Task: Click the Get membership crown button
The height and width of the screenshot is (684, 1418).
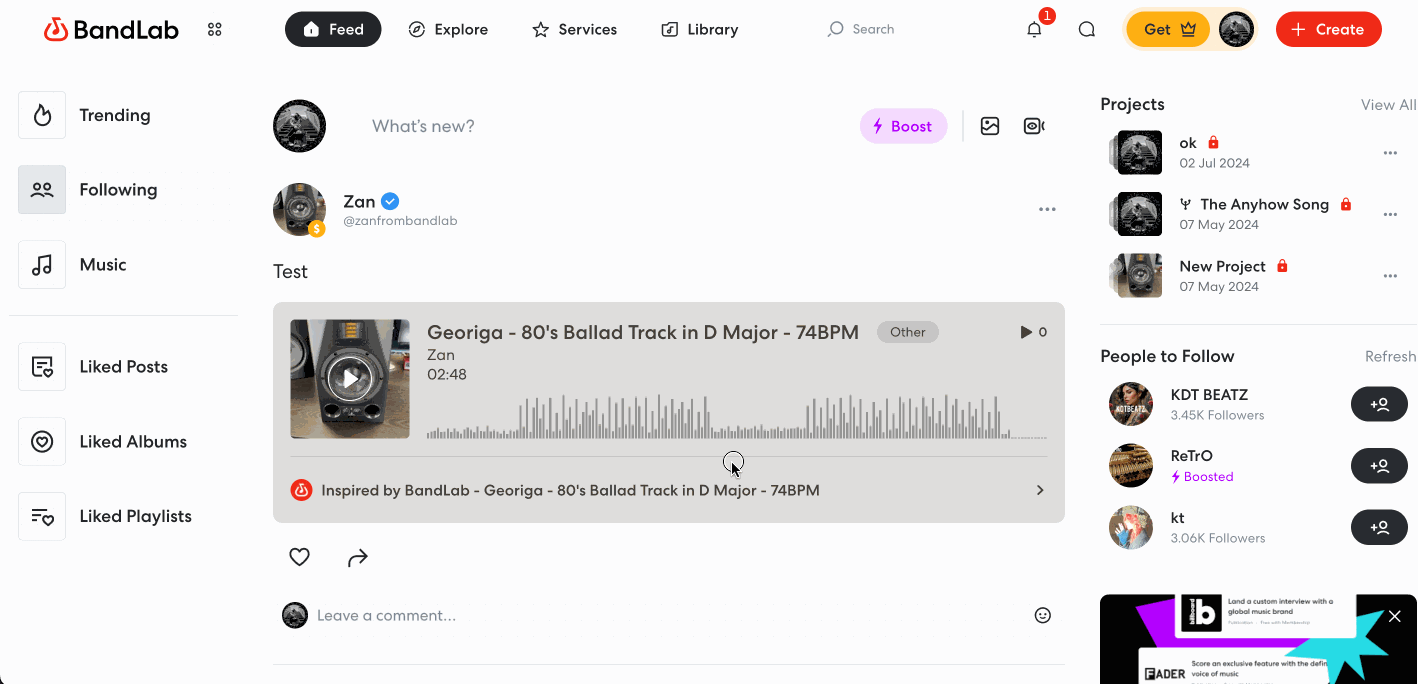Action: click(1168, 30)
